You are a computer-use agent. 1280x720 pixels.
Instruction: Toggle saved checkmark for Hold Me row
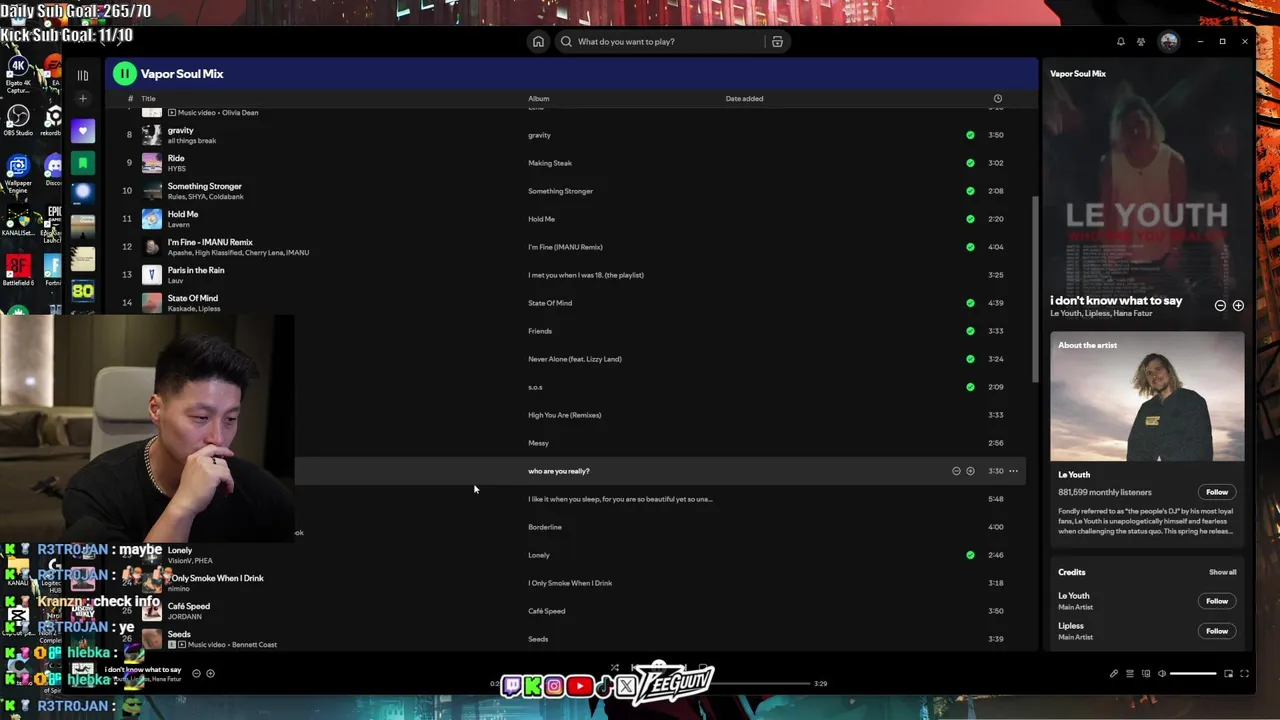(x=970, y=219)
